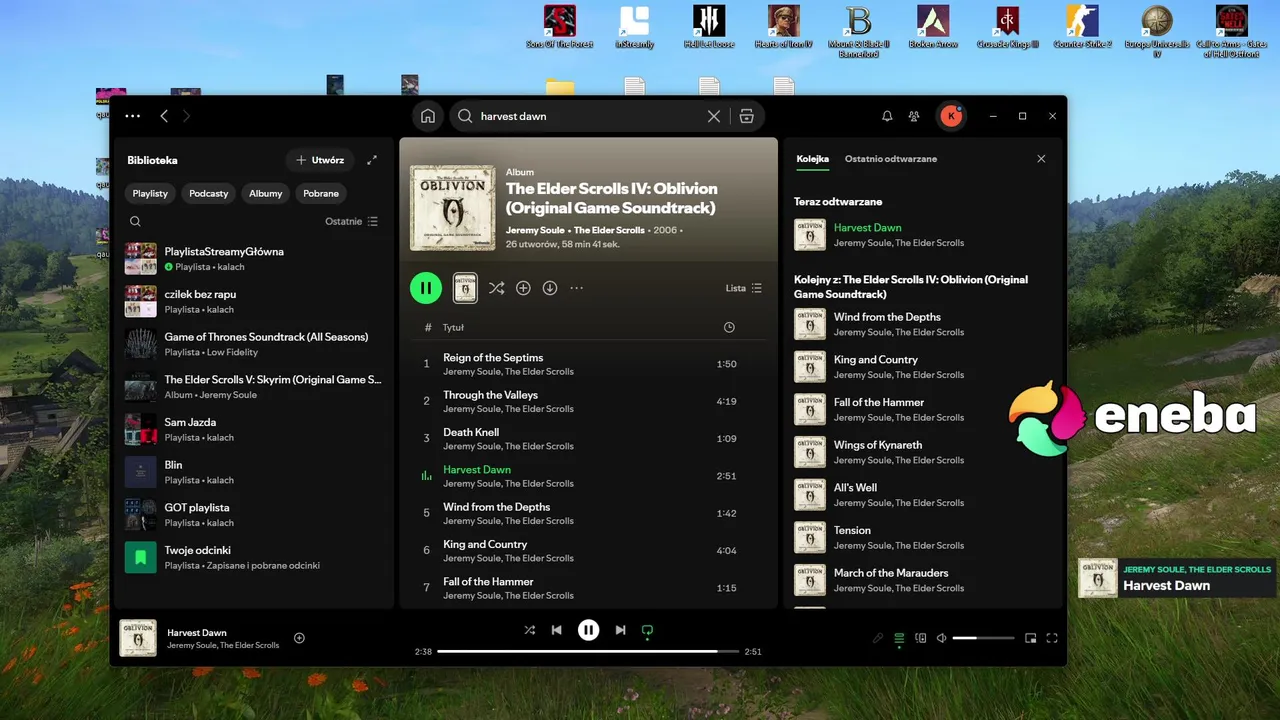Click the Utwórz create button

[x=320, y=160]
